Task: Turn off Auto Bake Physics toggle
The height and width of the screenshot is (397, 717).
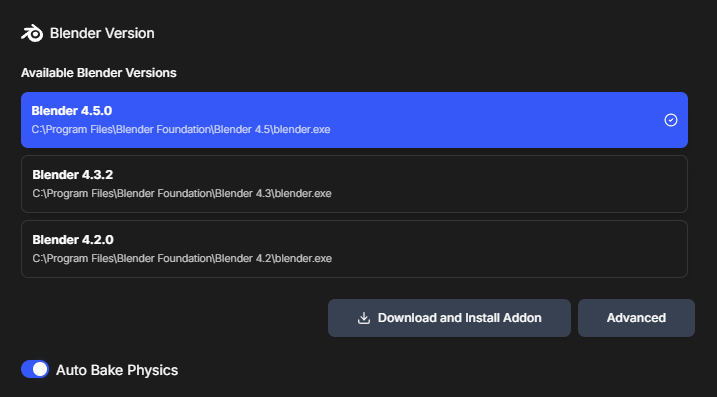Action: click(x=35, y=369)
